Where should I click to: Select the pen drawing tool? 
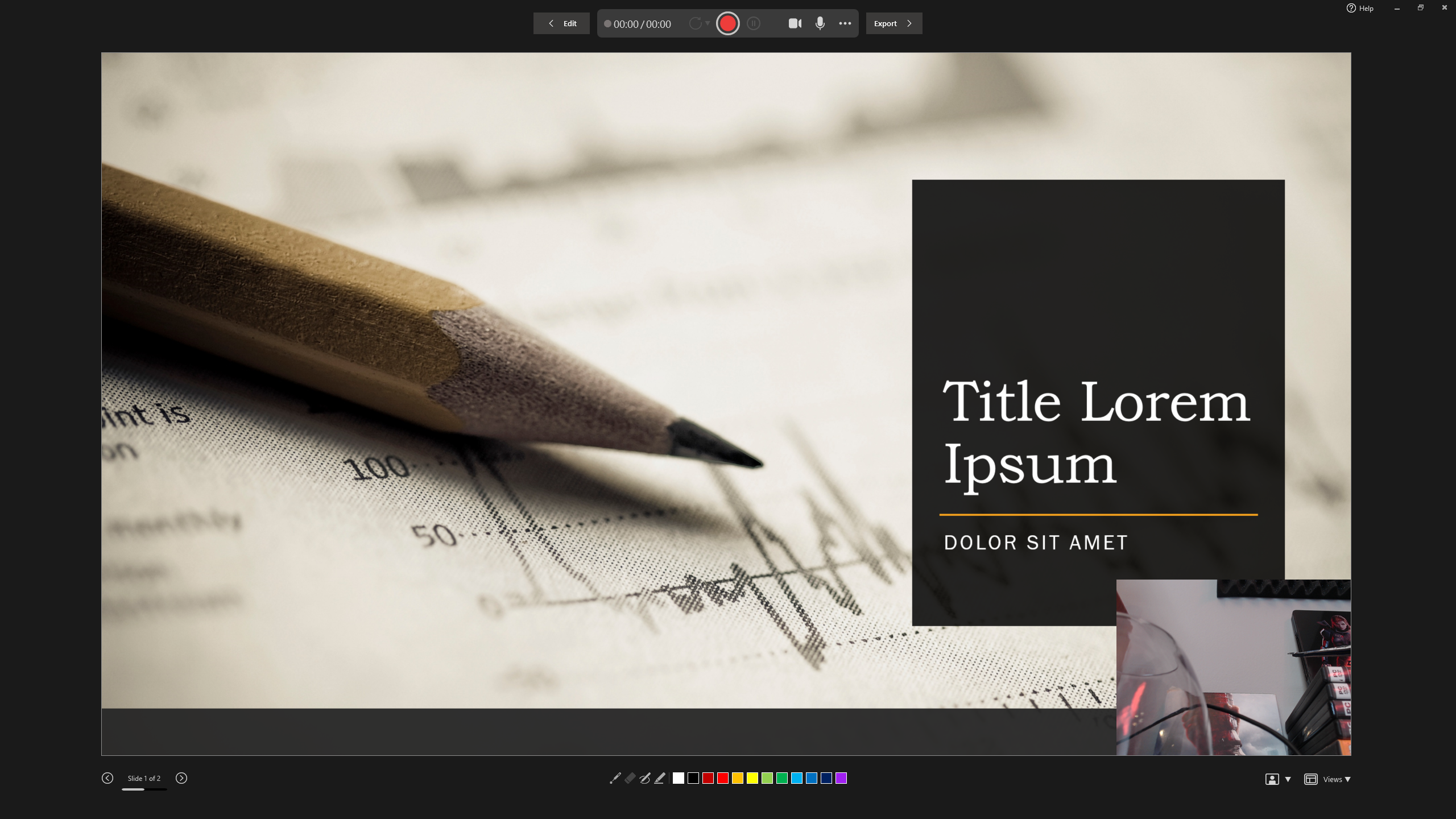point(644,779)
